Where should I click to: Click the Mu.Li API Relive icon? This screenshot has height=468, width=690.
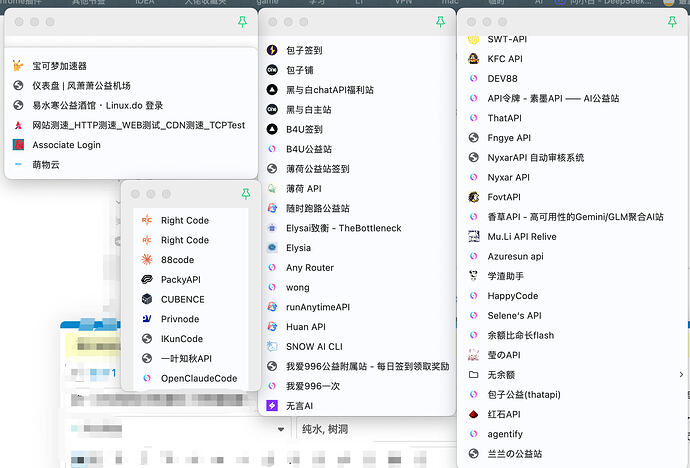(x=473, y=237)
